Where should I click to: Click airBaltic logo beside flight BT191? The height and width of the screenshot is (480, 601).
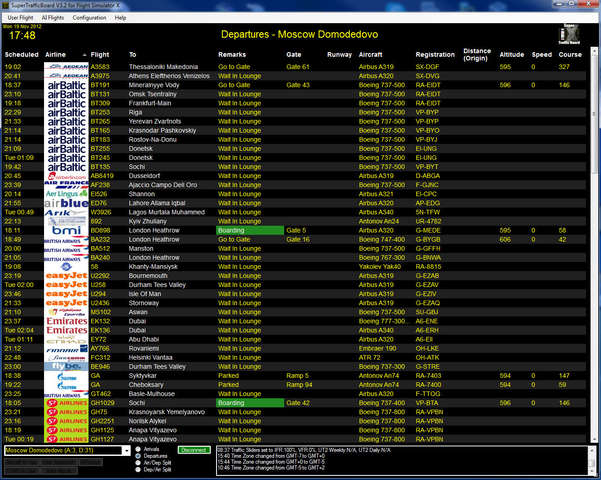pos(66,85)
